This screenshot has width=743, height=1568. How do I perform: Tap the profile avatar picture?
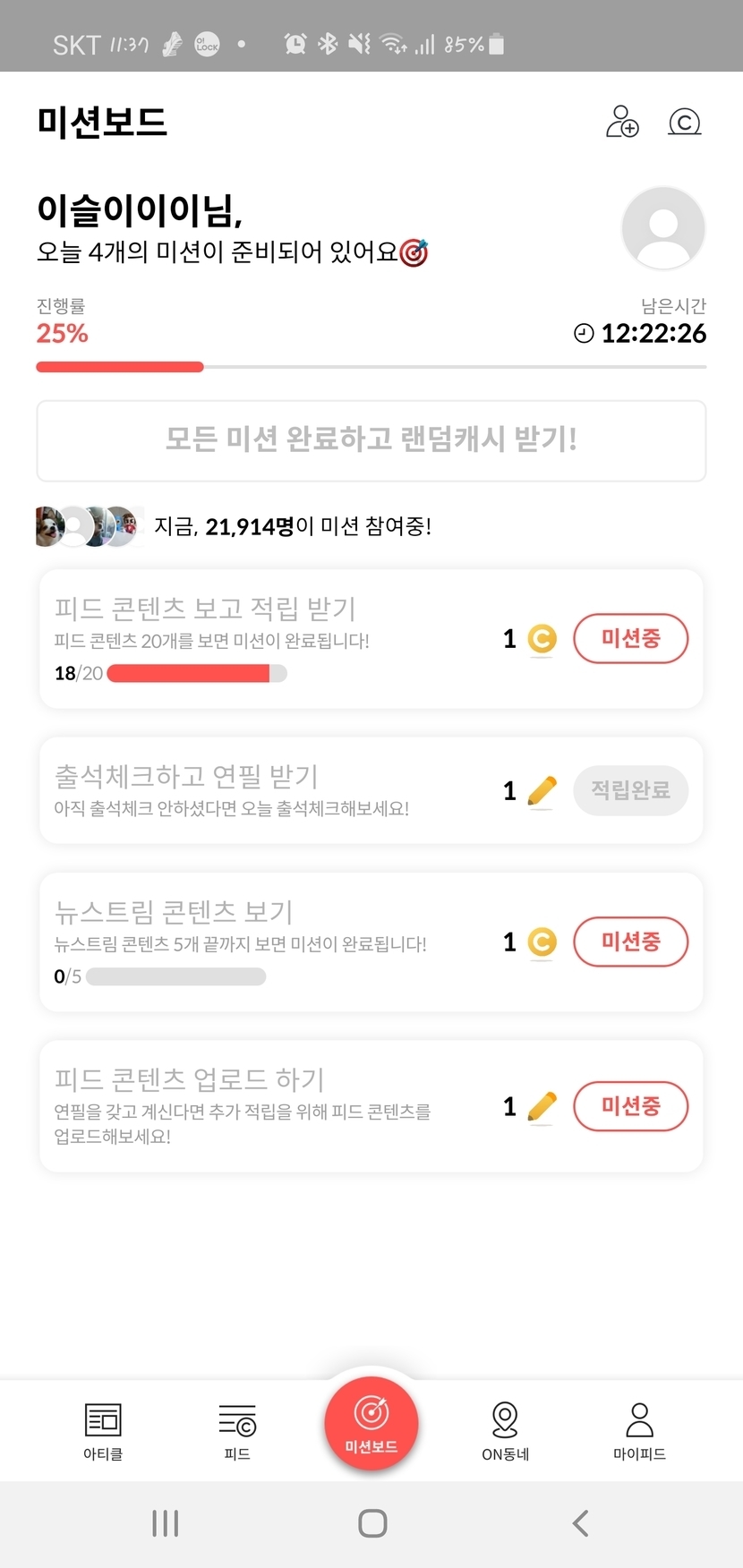(663, 228)
